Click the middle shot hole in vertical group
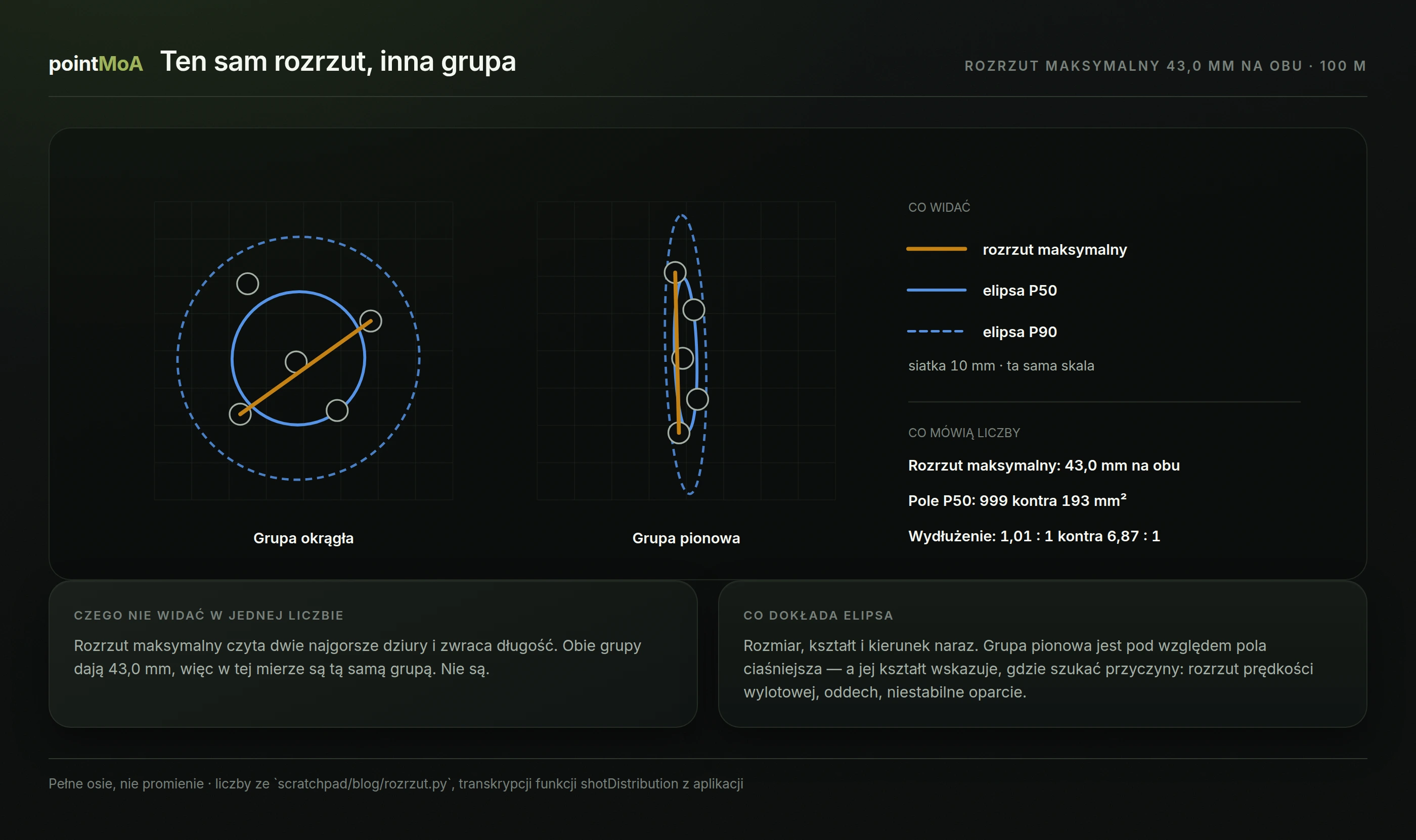Screen dimensions: 1416x840 pos(683,358)
